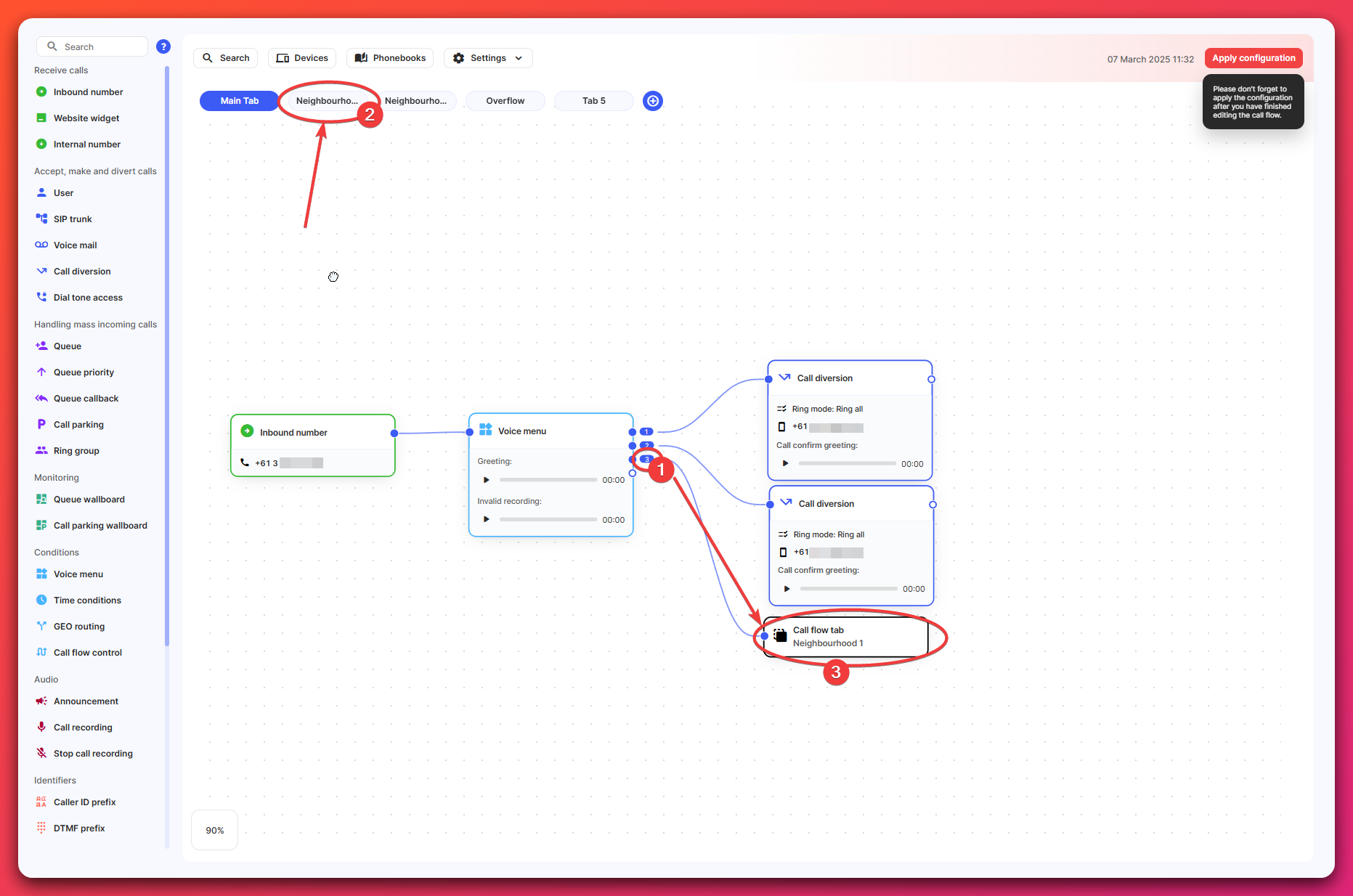Click the sidebar Search input field
This screenshot has width=1353, height=896.
tap(92, 46)
